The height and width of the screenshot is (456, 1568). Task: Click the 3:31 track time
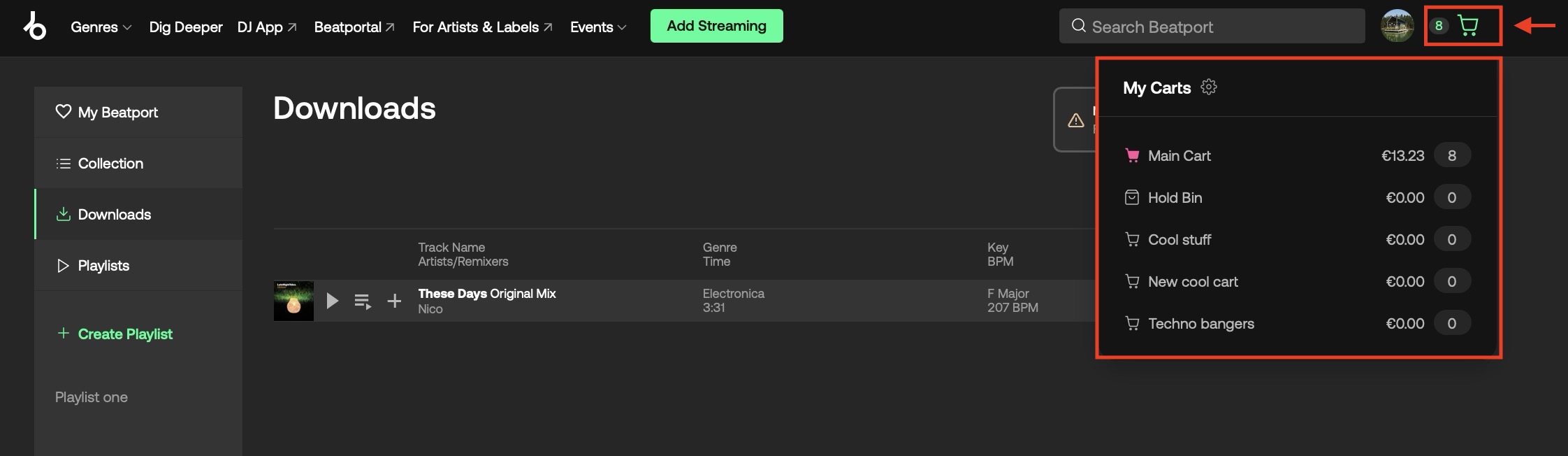(x=713, y=307)
